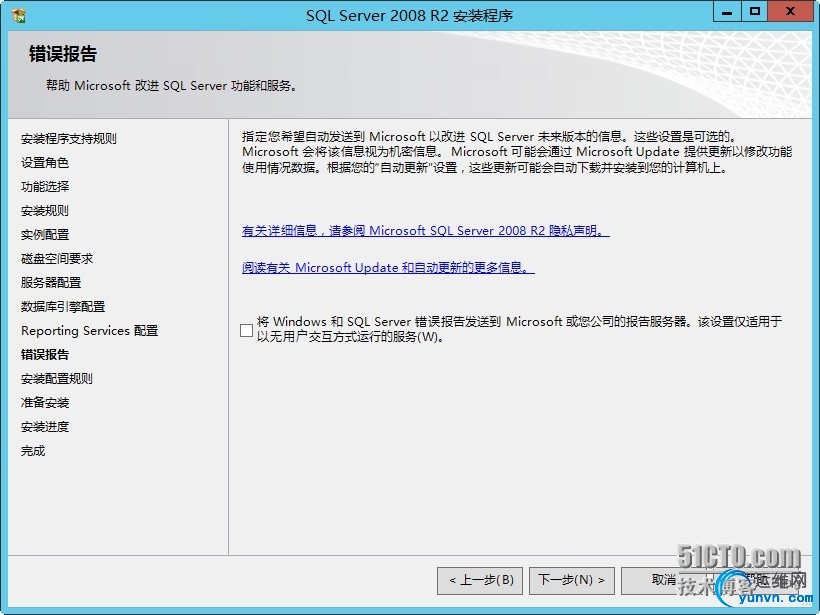Select 数据库引擎配置 step in sidebar
This screenshot has width=820, height=615.
point(63,307)
